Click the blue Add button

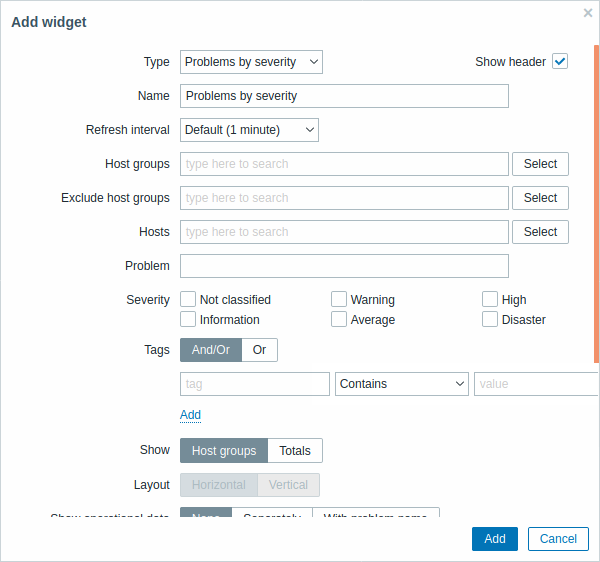tap(495, 539)
